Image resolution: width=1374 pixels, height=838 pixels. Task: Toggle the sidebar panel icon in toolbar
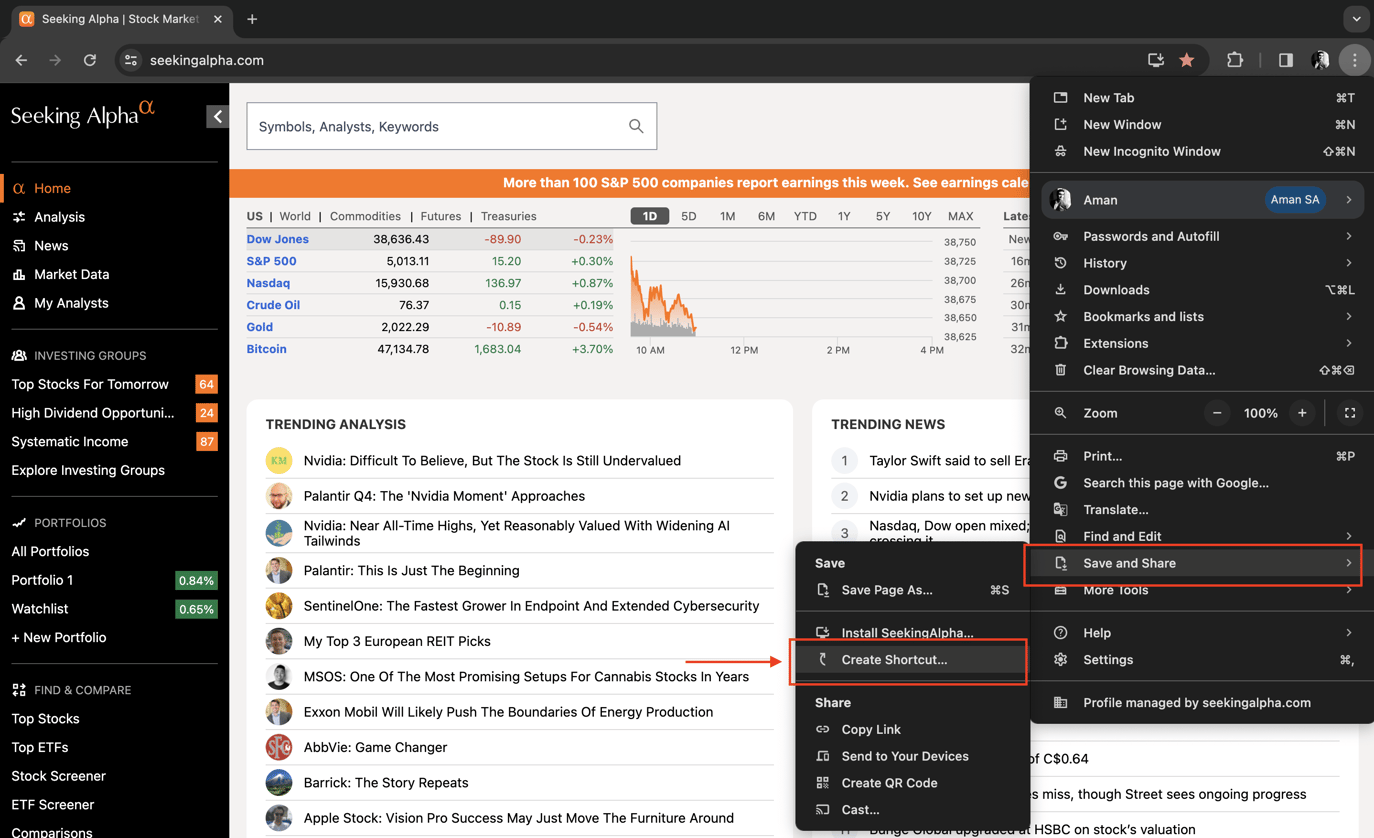click(1285, 60)
